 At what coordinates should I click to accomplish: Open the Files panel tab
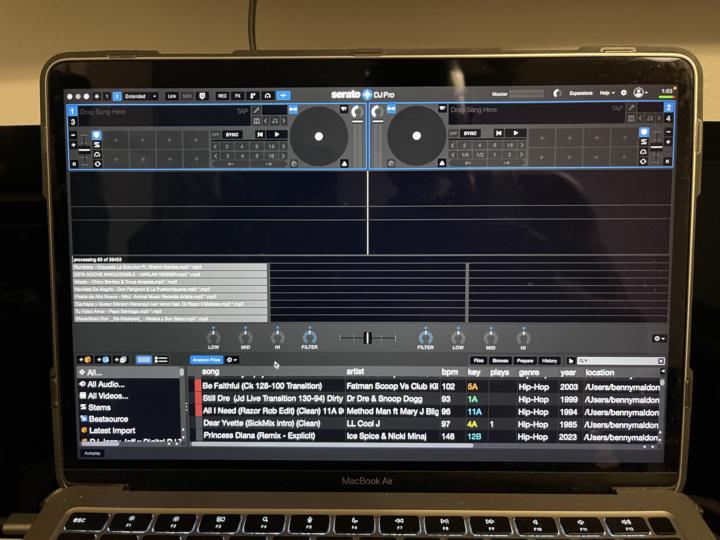point(478,361)
